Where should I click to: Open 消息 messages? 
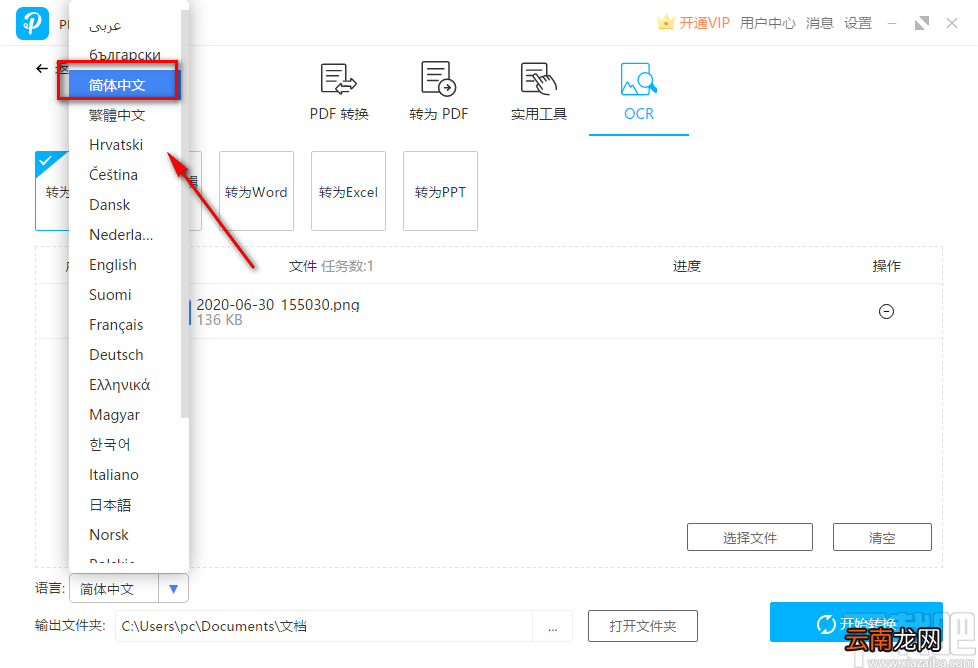click(819, 23)
